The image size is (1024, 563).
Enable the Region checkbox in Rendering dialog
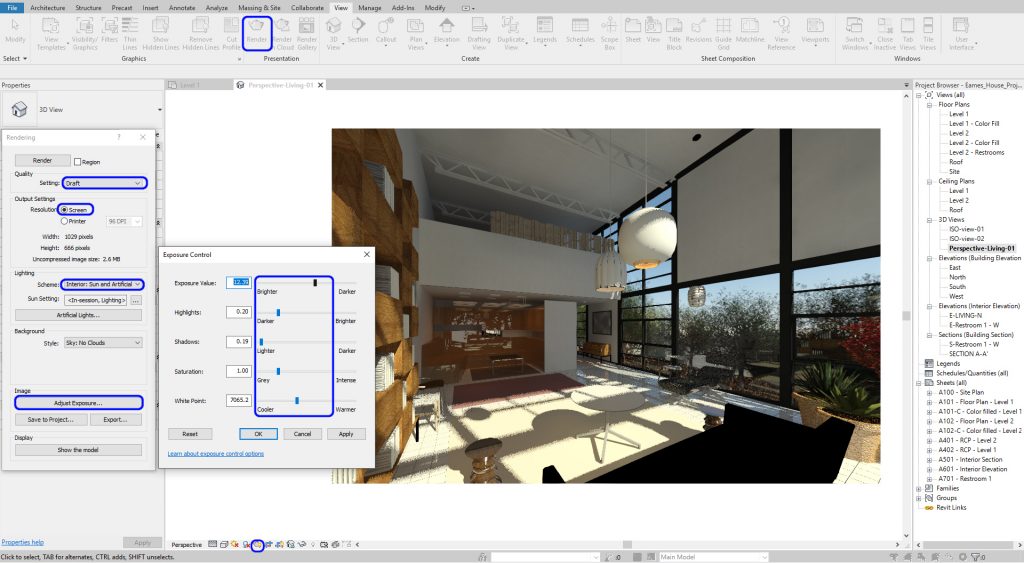pyautogui.click(x=77, y=161)
